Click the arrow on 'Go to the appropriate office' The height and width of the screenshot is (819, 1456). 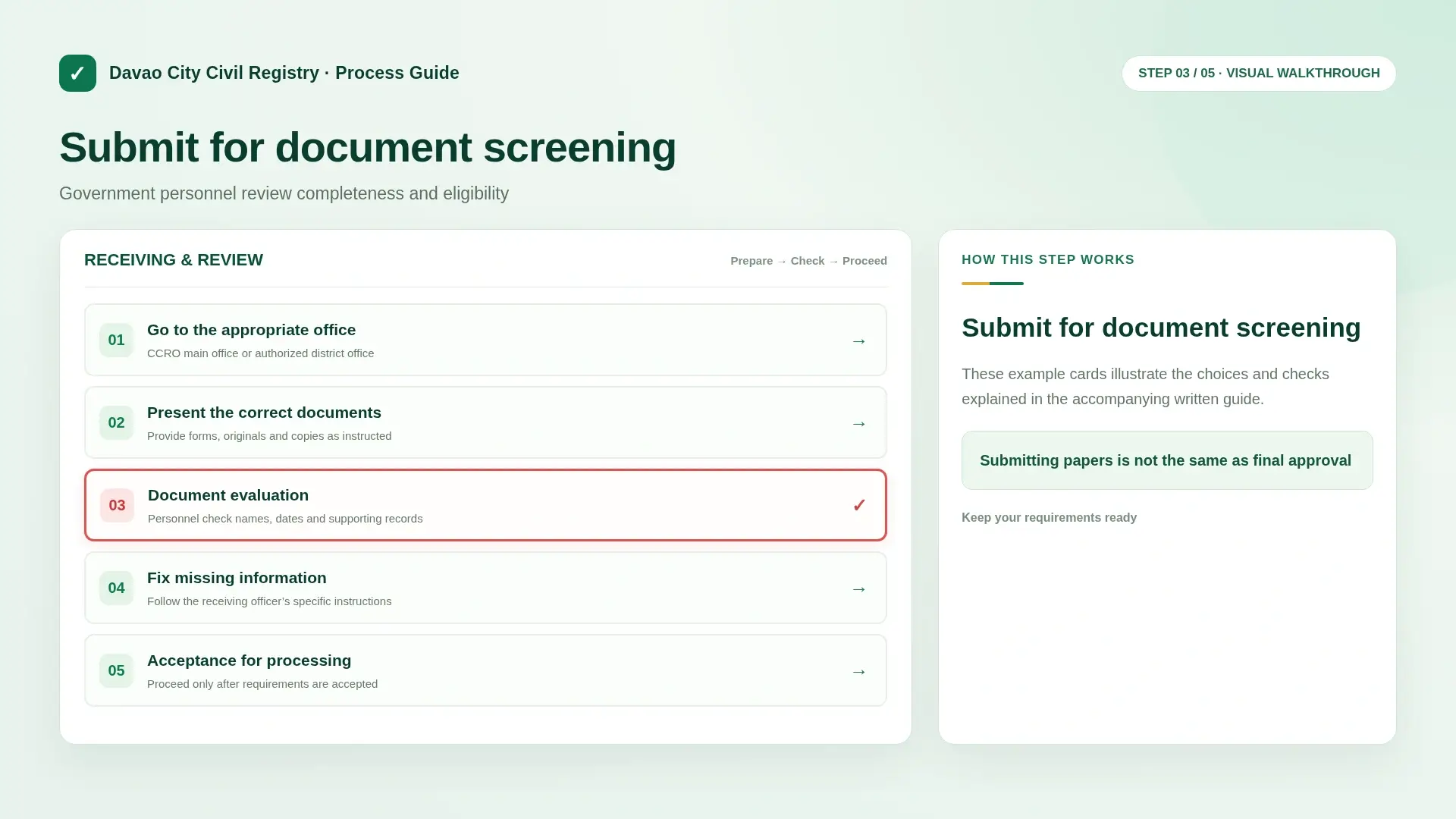tap(858, 340)
